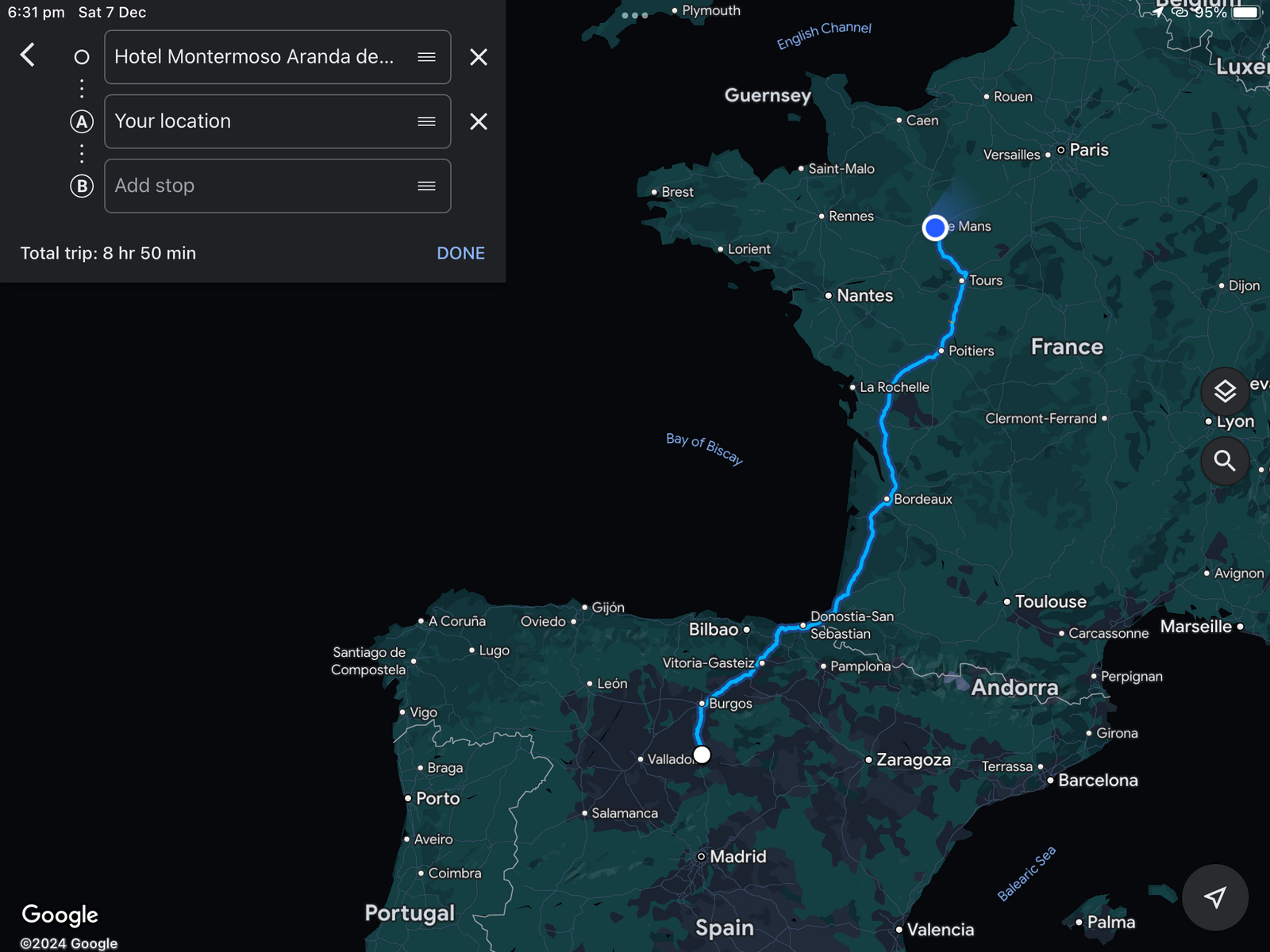Select Saint-Malo city label
The image size is (1270, 952).
(841, 168)
